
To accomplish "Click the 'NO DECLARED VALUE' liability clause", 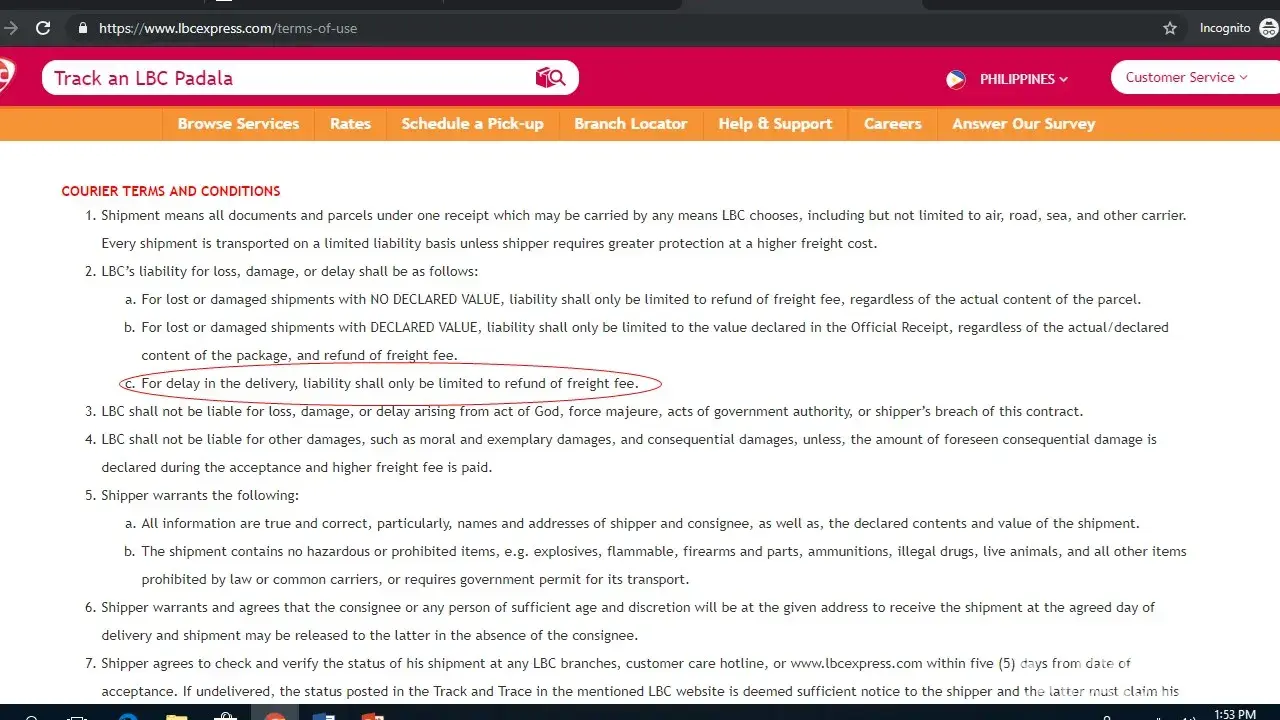I will coord(641,299).
